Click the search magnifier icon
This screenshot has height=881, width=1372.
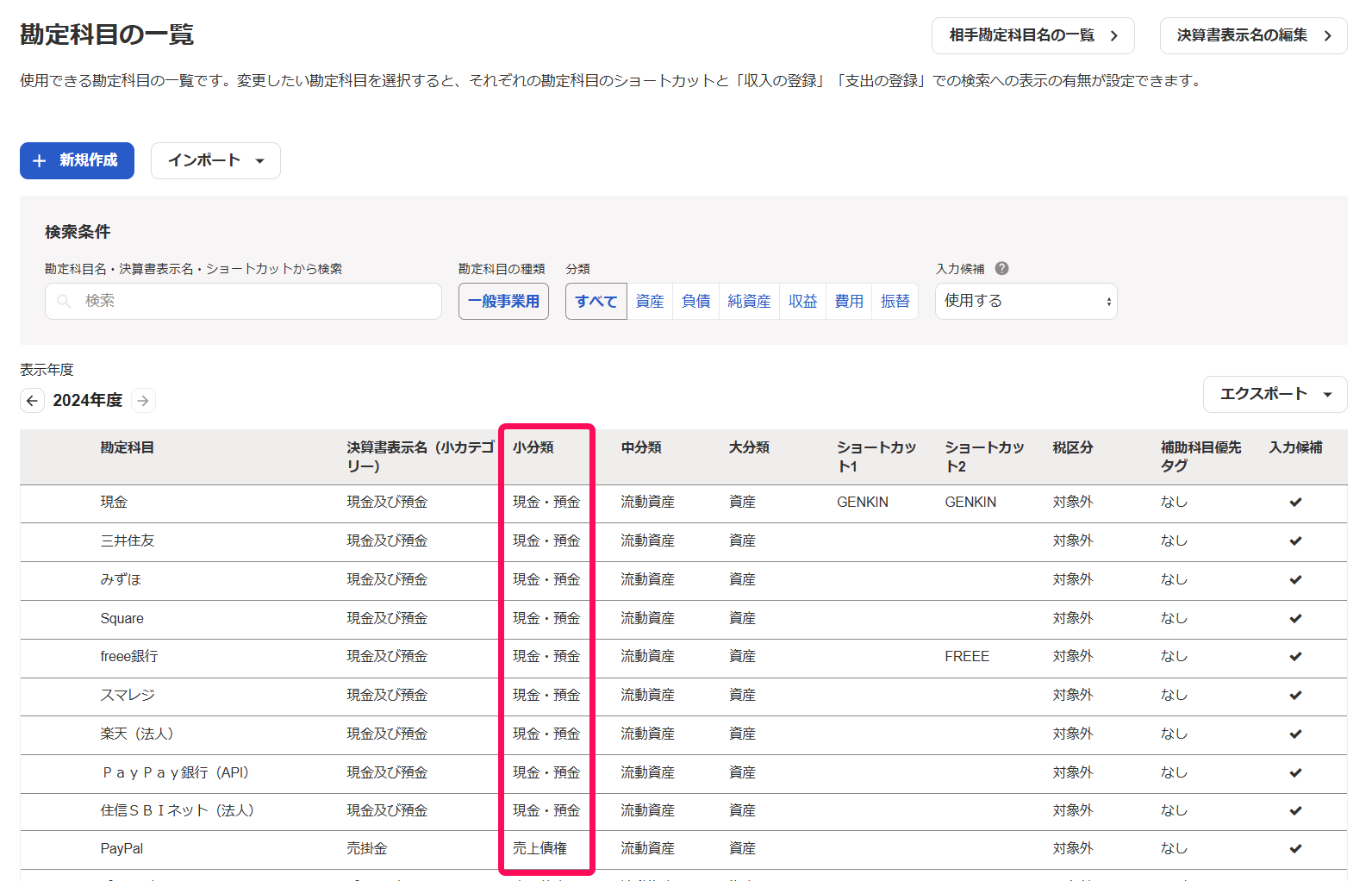(64, 301)
